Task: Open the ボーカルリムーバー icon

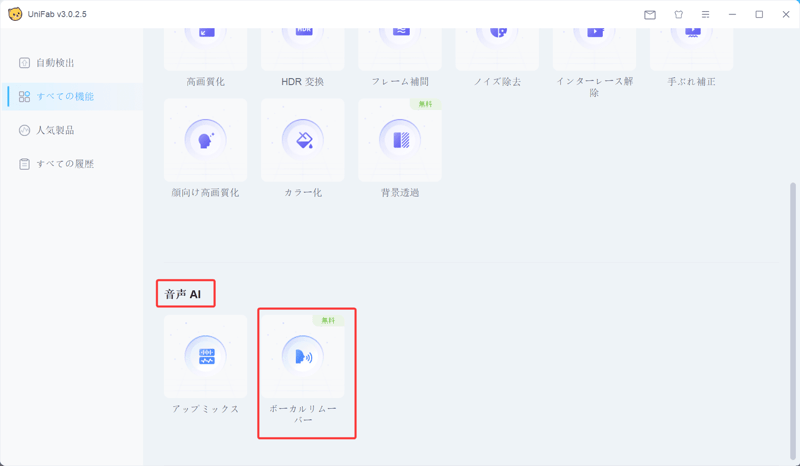Action: click(303, 356)
